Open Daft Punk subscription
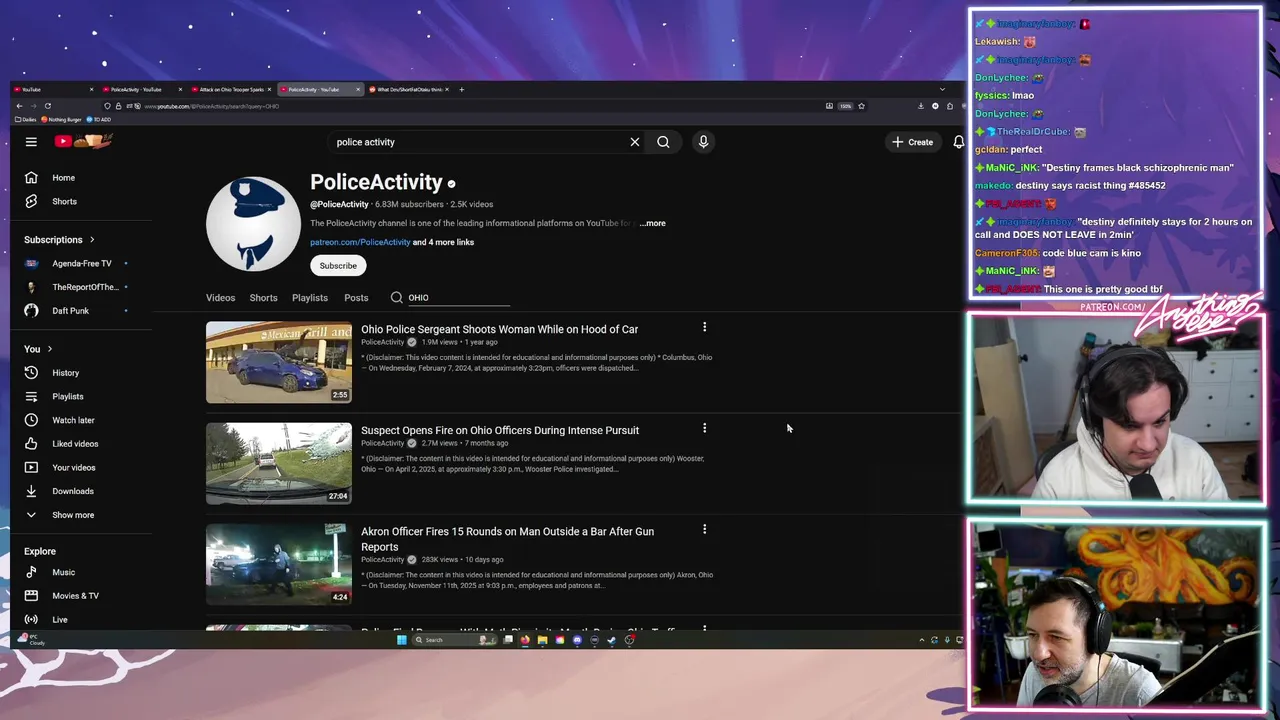Viewport: 1280px width, 720px height. pos(70,311)
